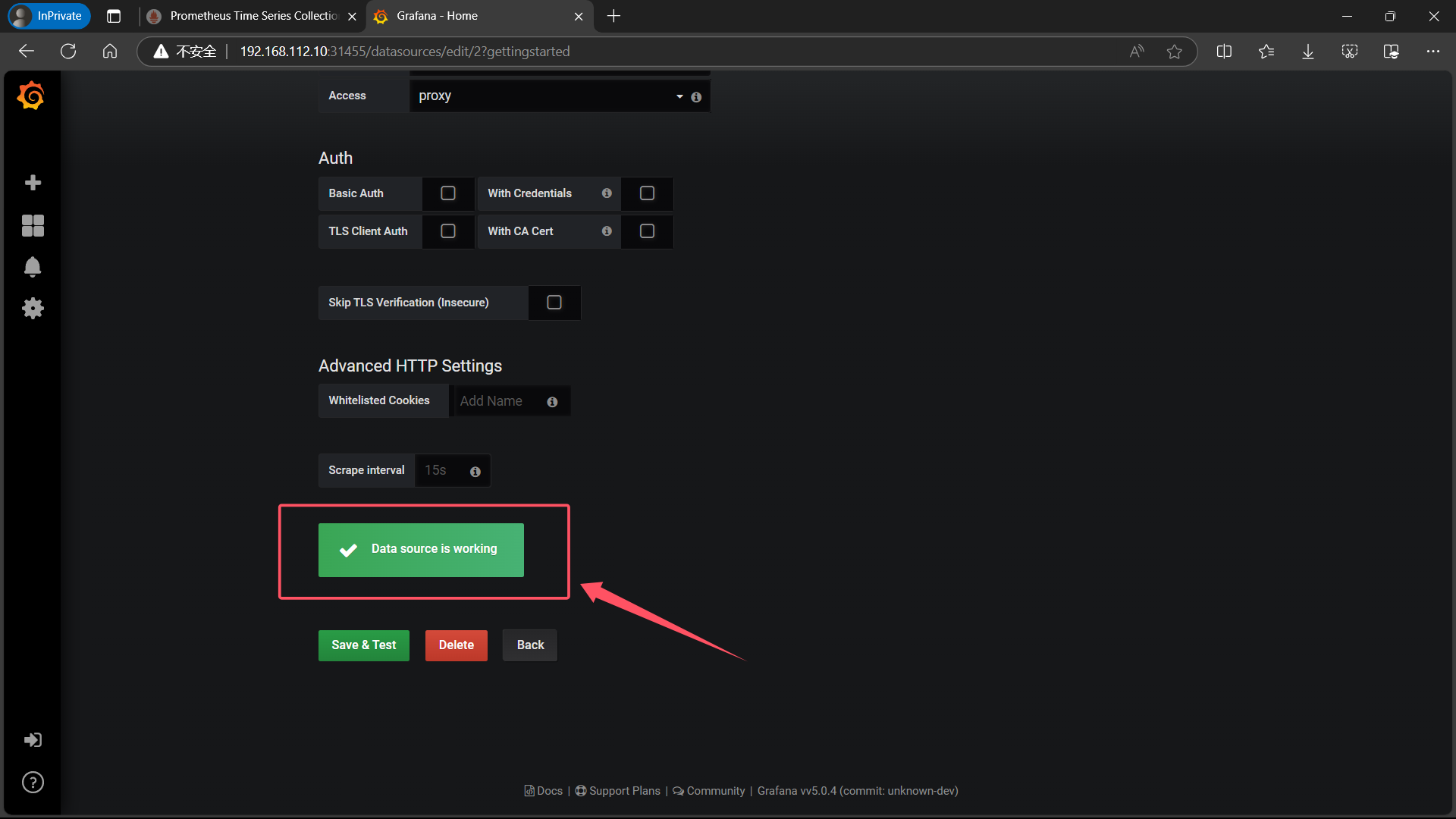Viewport: 1456px width, 819px height.
Task: Click the Whitelisted Cookies Add Name field
Action: 497,401
